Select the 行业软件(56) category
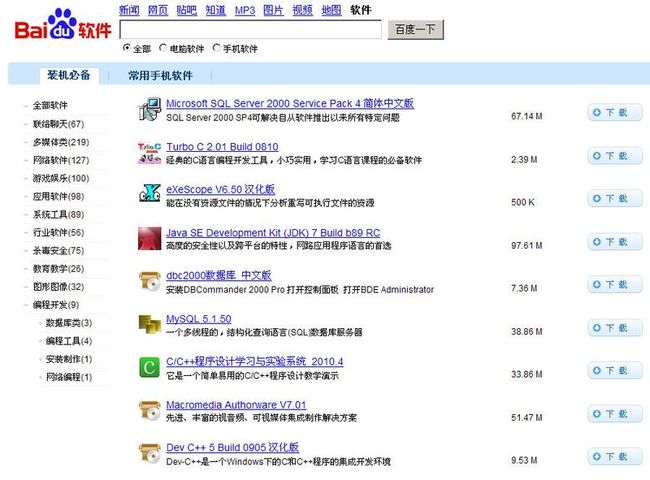Screen dimensions: 650x480 pos(58,233)
